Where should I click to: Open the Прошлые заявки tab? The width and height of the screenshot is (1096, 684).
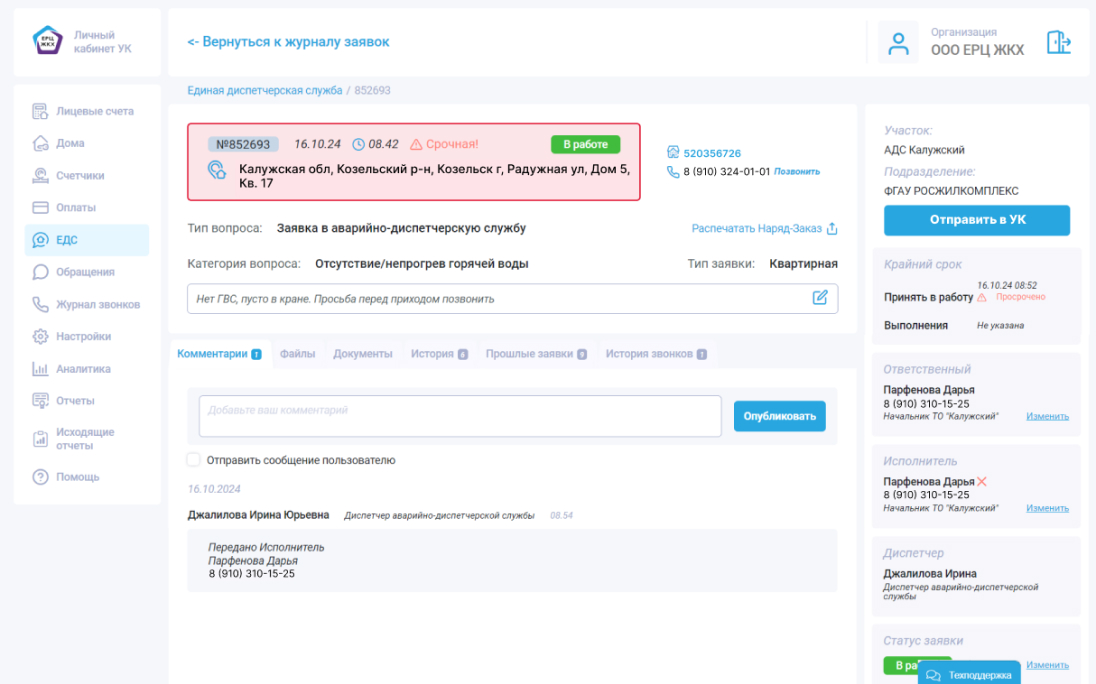(529, 354)
